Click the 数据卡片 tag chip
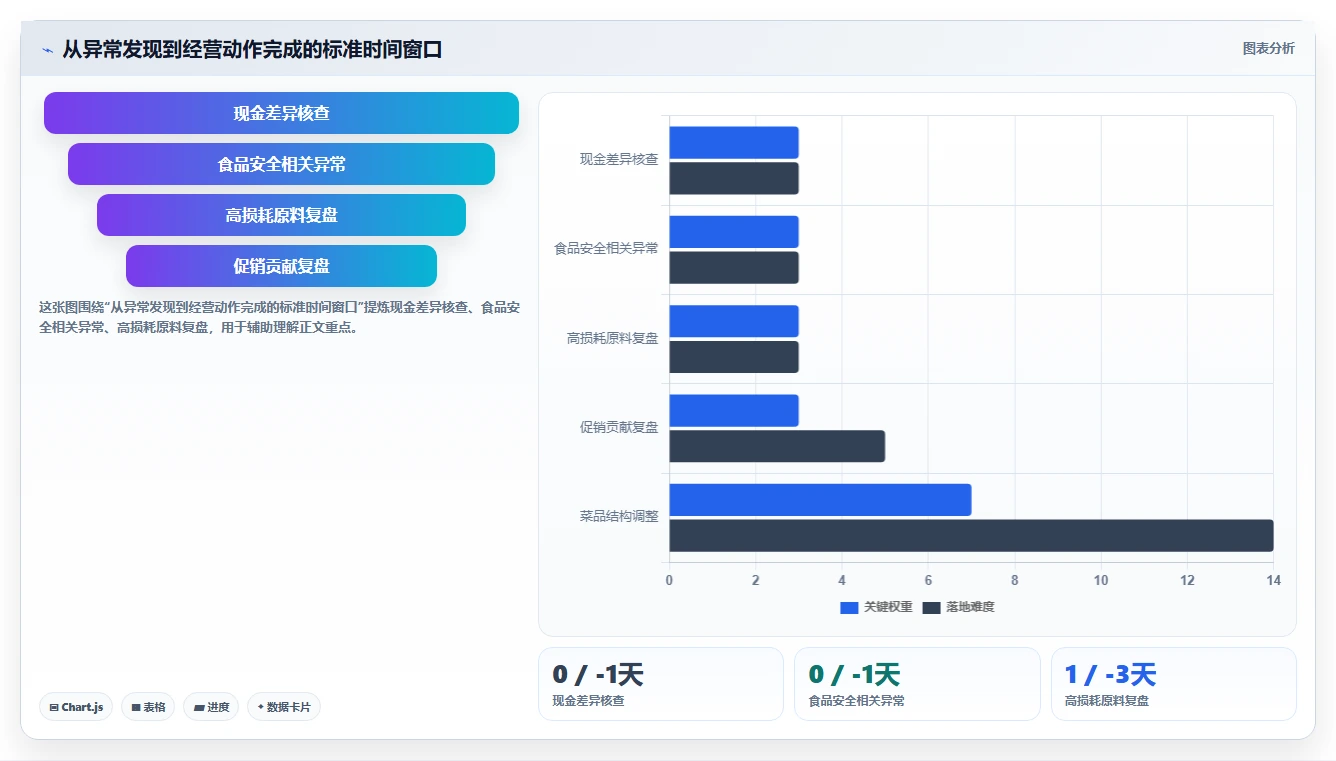1336x761 pixels. point(284,707)
